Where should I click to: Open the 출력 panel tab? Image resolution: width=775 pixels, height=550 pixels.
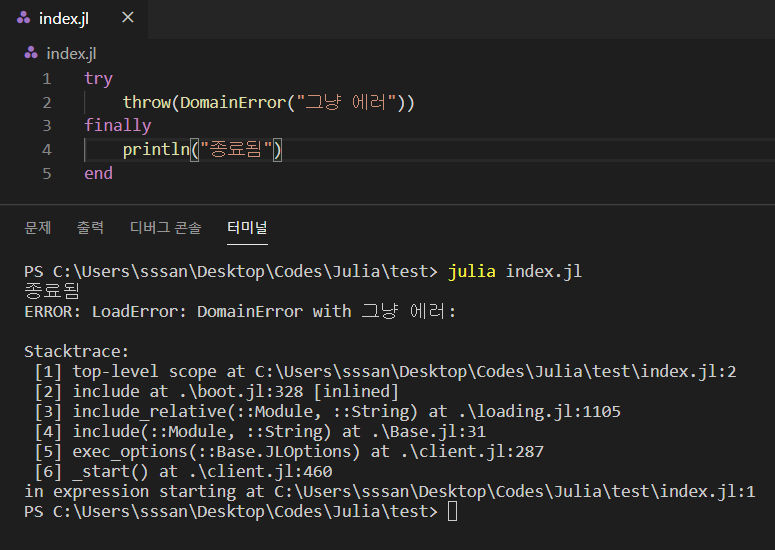tap(90, 227)
